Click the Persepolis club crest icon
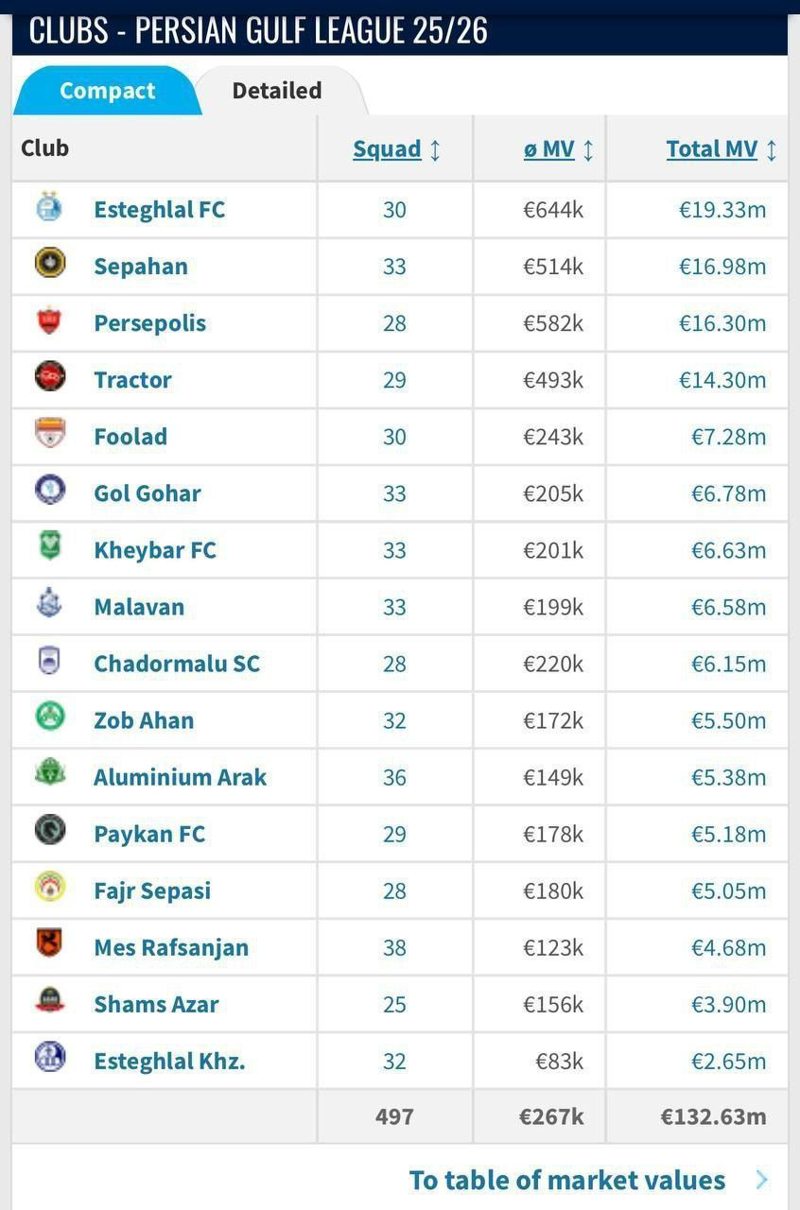This screenshot has height=1210, width=800. [50, 322]
